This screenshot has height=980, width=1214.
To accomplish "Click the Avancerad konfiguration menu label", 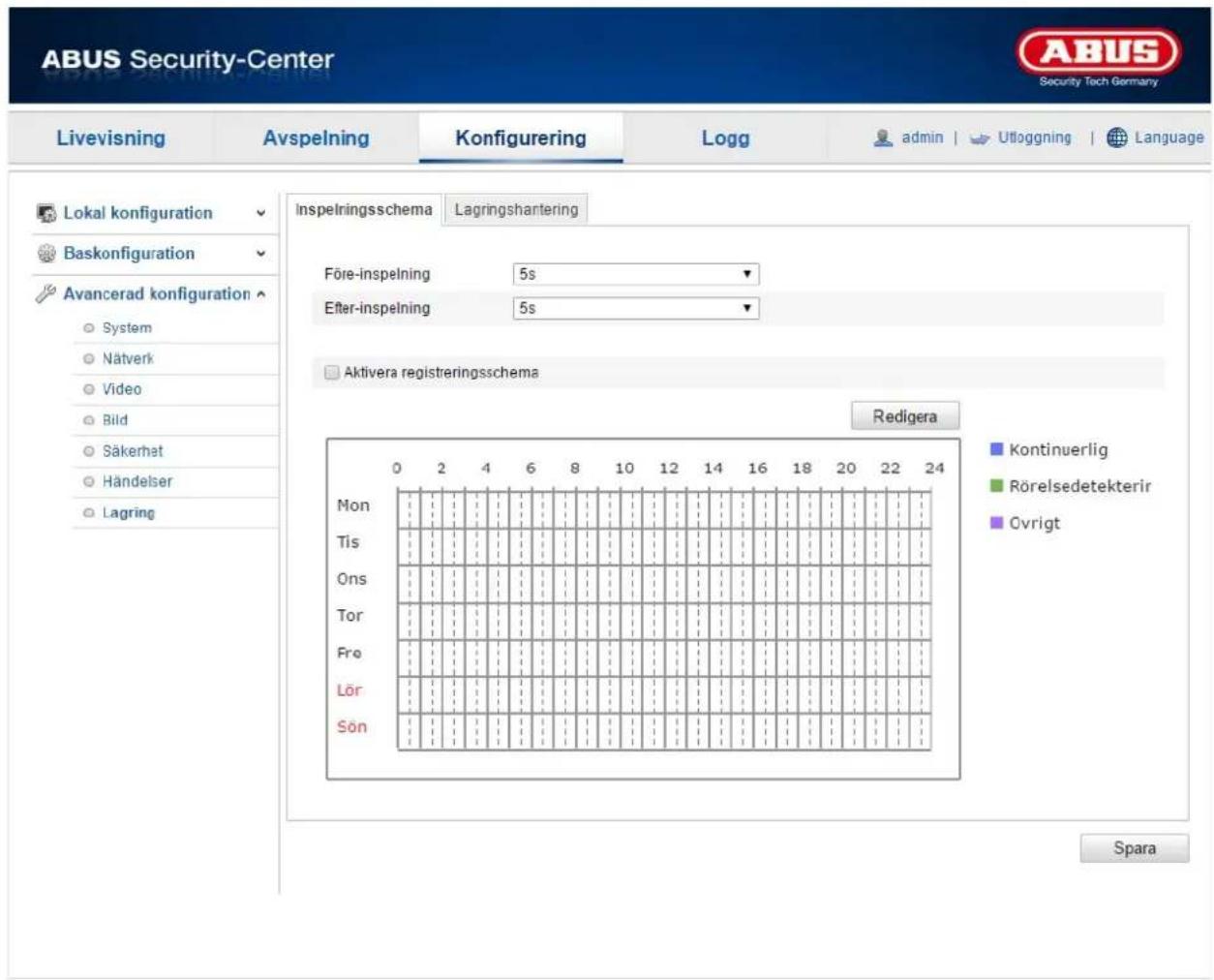I will [157, 293].
